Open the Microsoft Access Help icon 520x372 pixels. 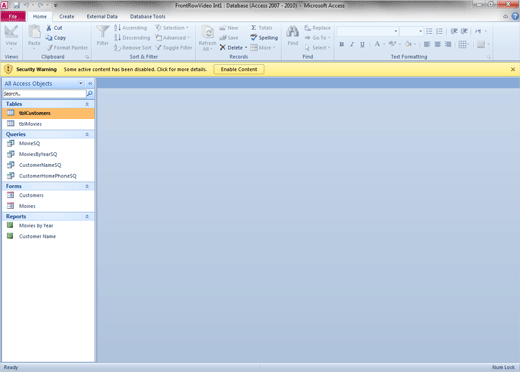[515, 16]
